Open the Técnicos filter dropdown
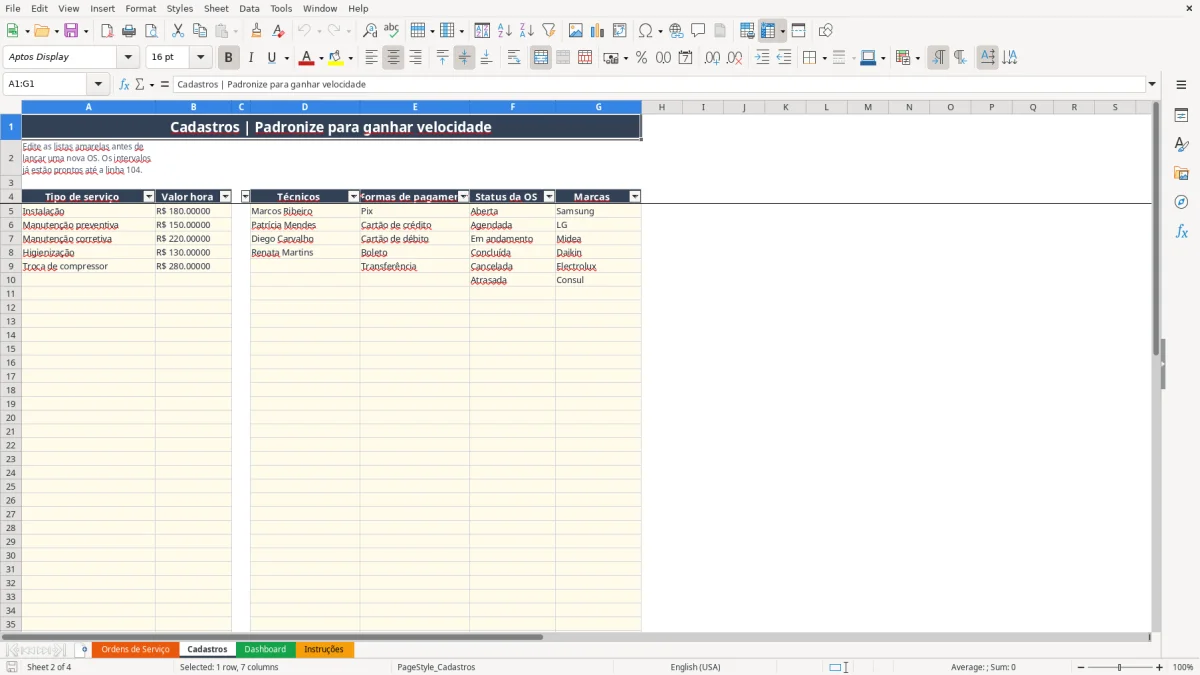This screenshot has height=675, width=1200. (x=353, y=197)
